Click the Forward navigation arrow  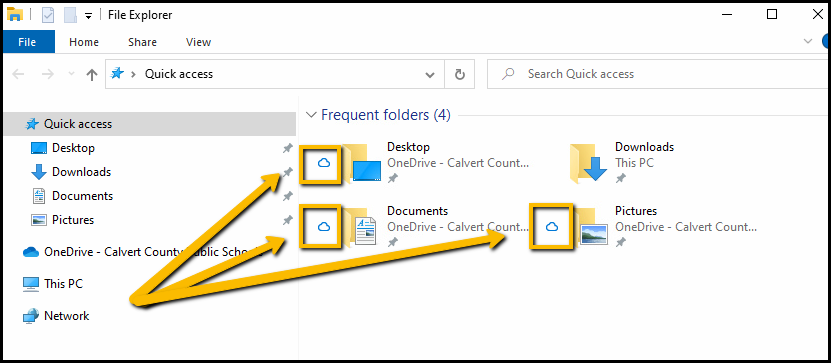48,74
